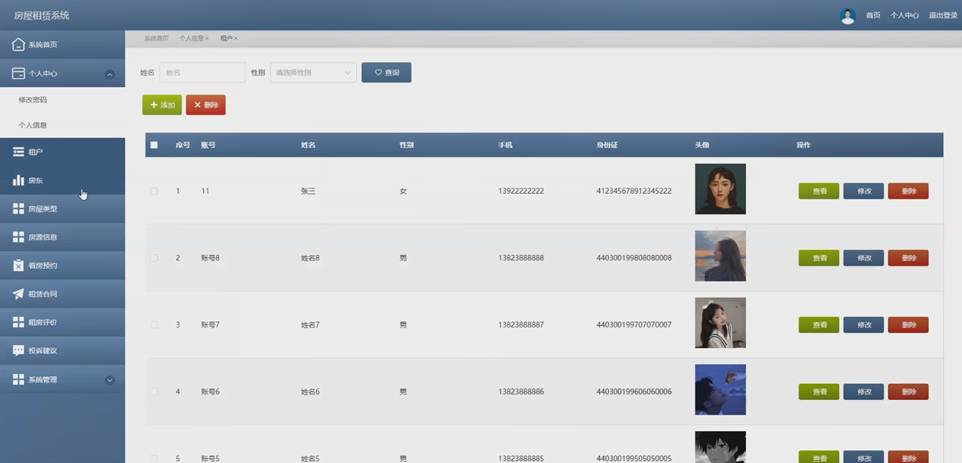Click the 房源信息 grid icon
This screenshot has width=962, height=463.
tap(18, 237)
